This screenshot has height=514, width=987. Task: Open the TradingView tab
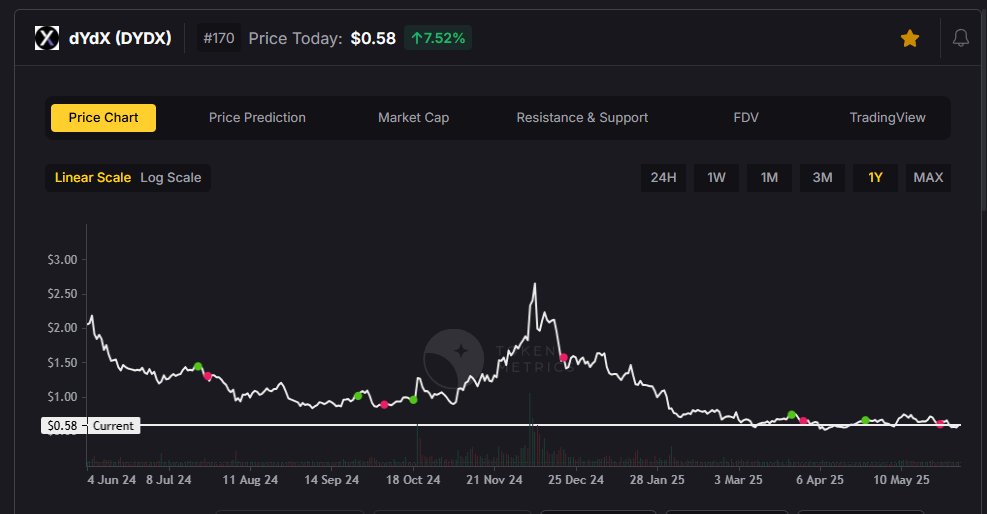click(x=888, y=118)
